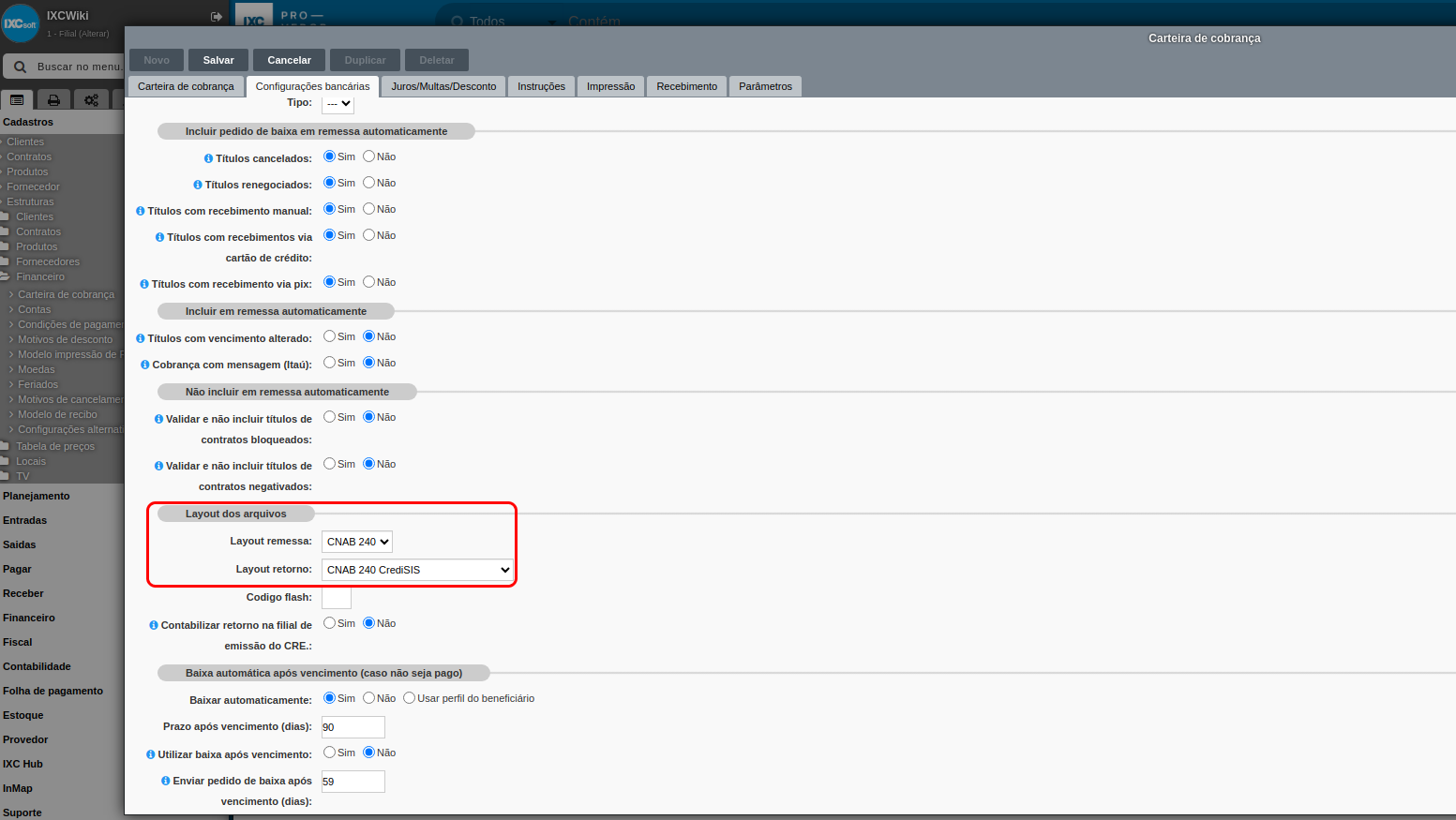Click the Novo button
The width and height of the screenshot is (1456, 820).
157,60
